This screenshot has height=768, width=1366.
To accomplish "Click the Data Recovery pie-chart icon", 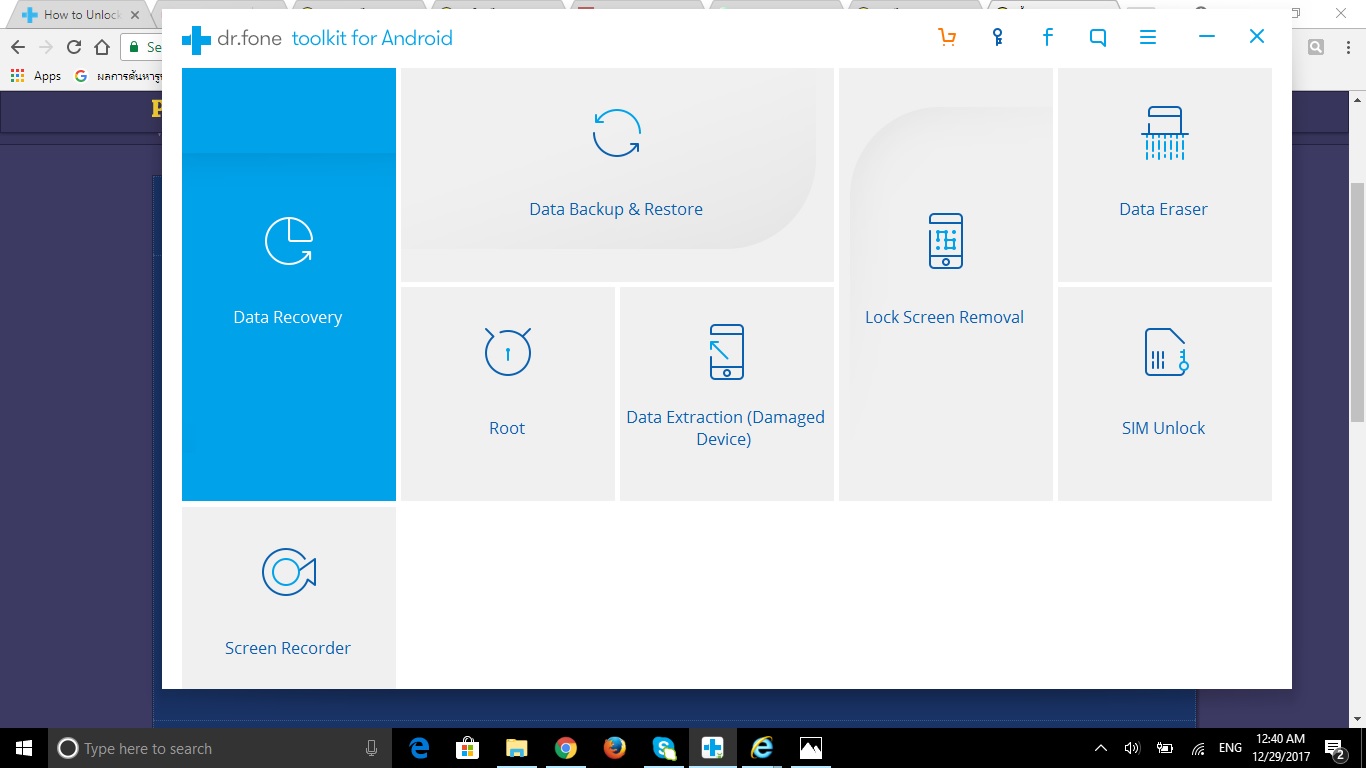I will (288, 241).
